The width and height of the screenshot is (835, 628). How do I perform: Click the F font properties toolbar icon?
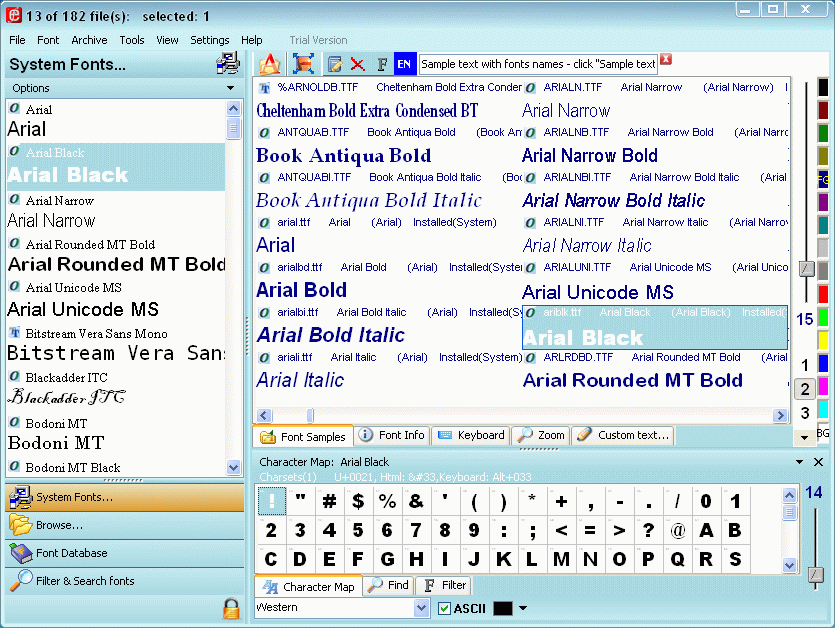(381, 63)
